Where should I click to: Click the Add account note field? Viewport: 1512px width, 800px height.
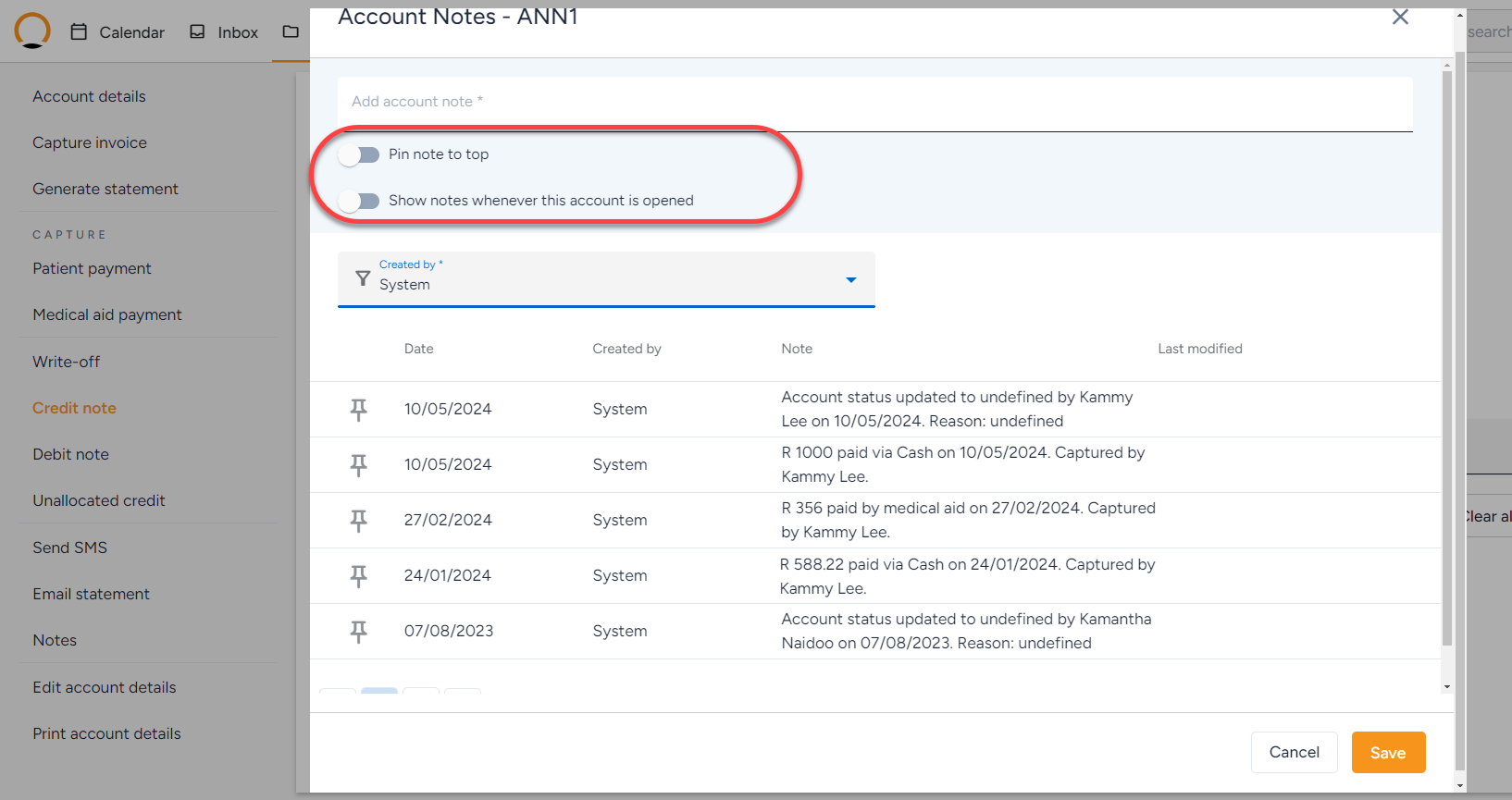click(874, 102)
